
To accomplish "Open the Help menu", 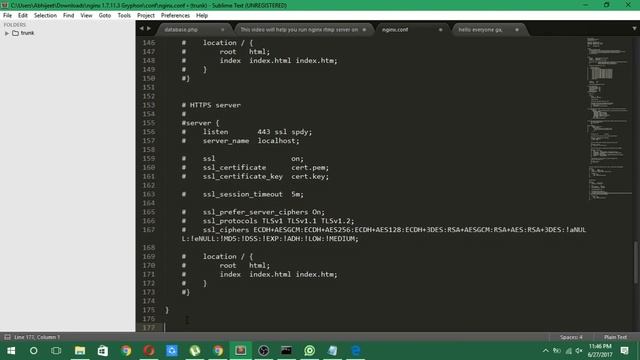I will tap(202, 16).
